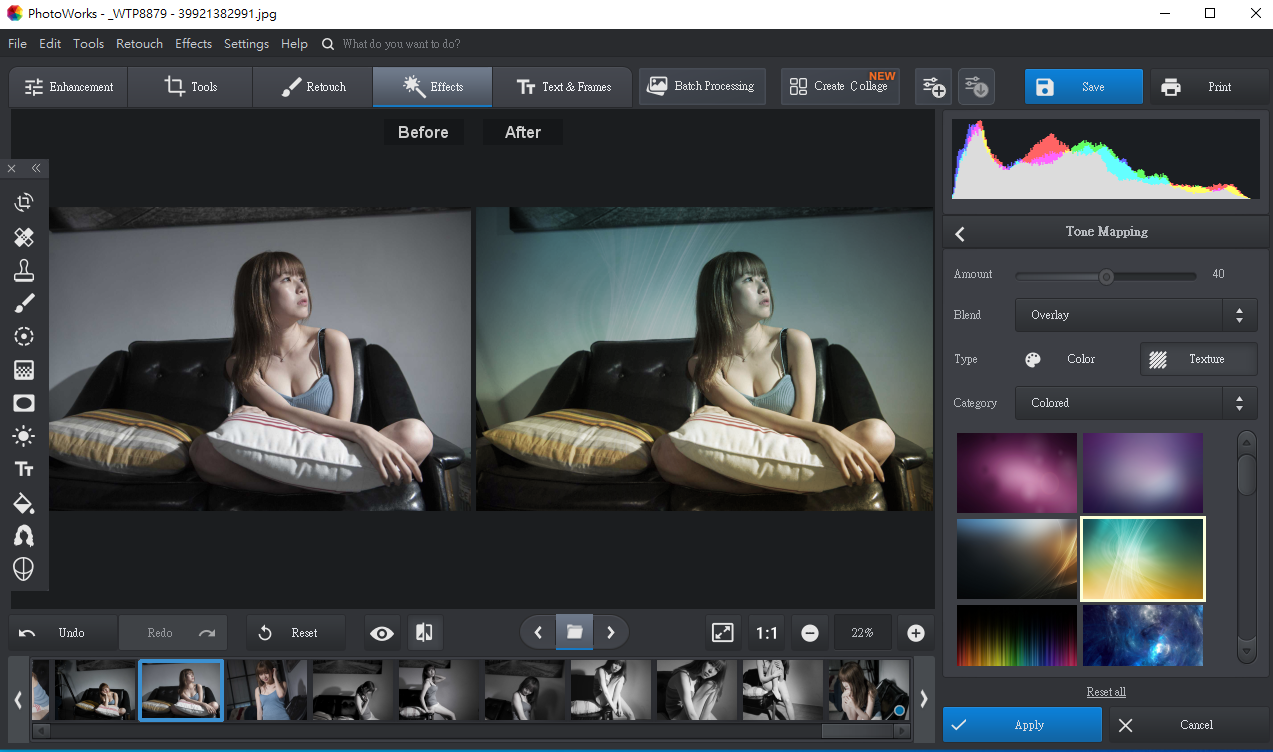
Task: Collapse the left tool panel chevrons
Action: (x=36, y=168)
